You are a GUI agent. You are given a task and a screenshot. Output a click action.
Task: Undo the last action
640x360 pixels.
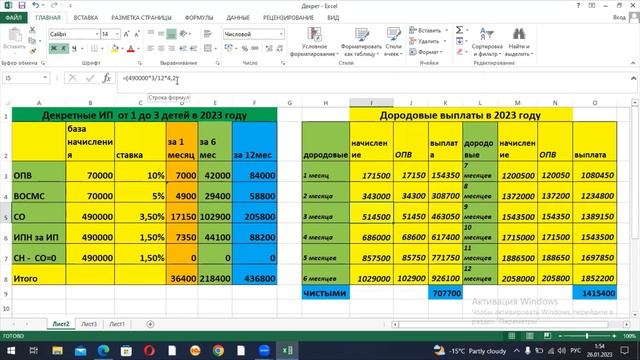[36, 6]
